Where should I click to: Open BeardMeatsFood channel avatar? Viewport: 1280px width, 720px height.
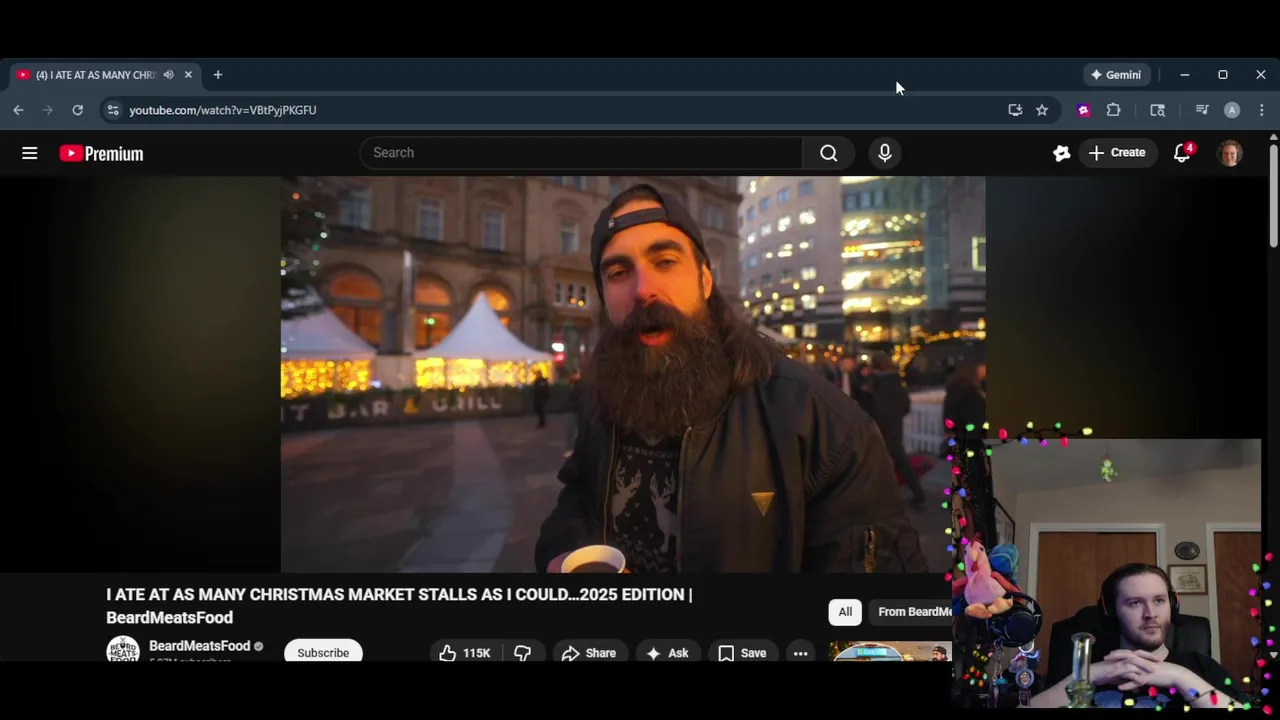click(123, 649)
